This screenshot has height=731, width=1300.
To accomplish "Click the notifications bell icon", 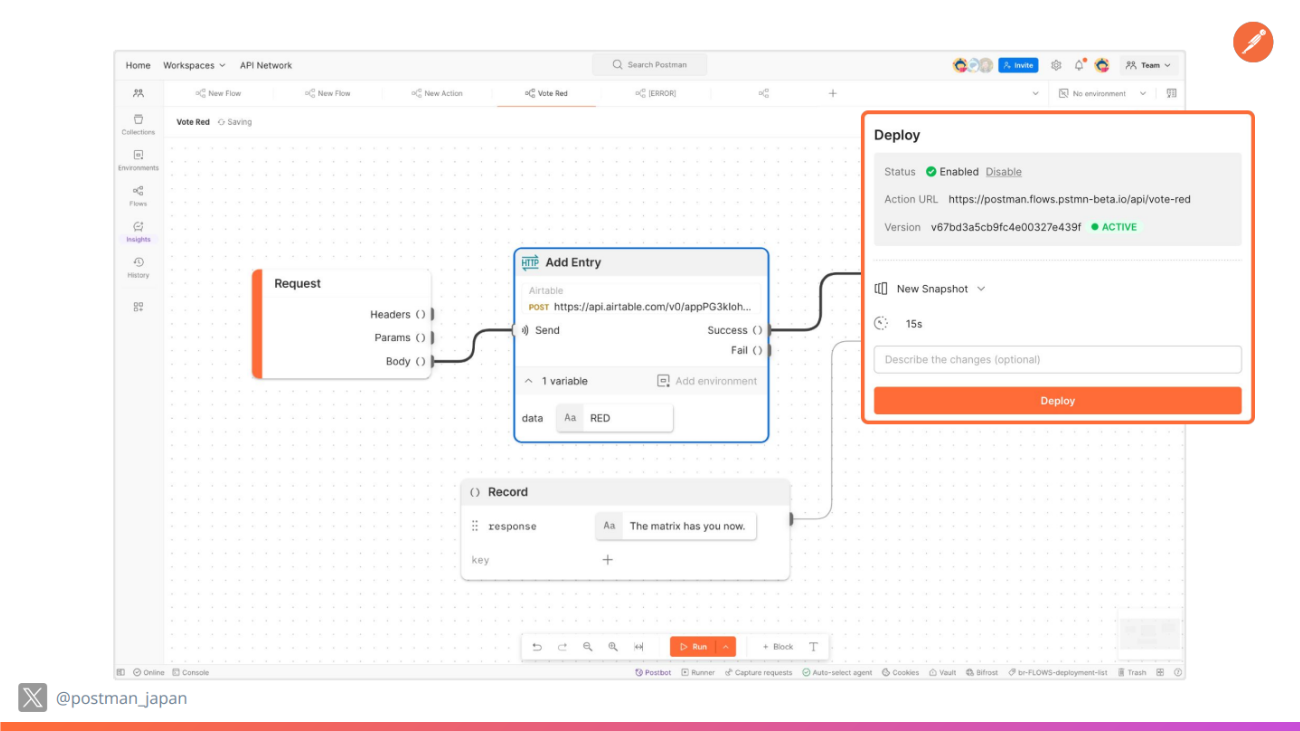I will (1079, 65).
